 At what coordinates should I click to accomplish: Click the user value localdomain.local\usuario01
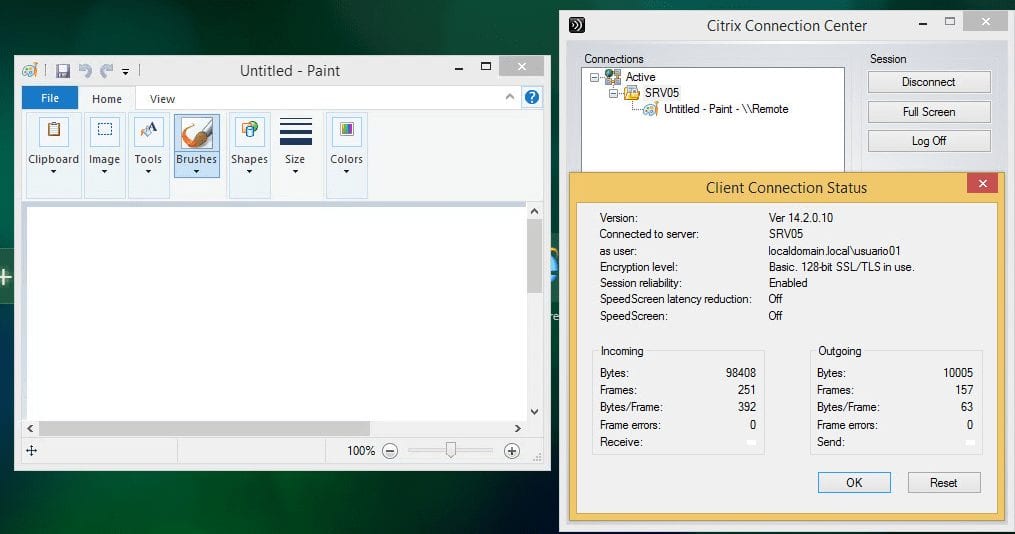coord(834,250)
